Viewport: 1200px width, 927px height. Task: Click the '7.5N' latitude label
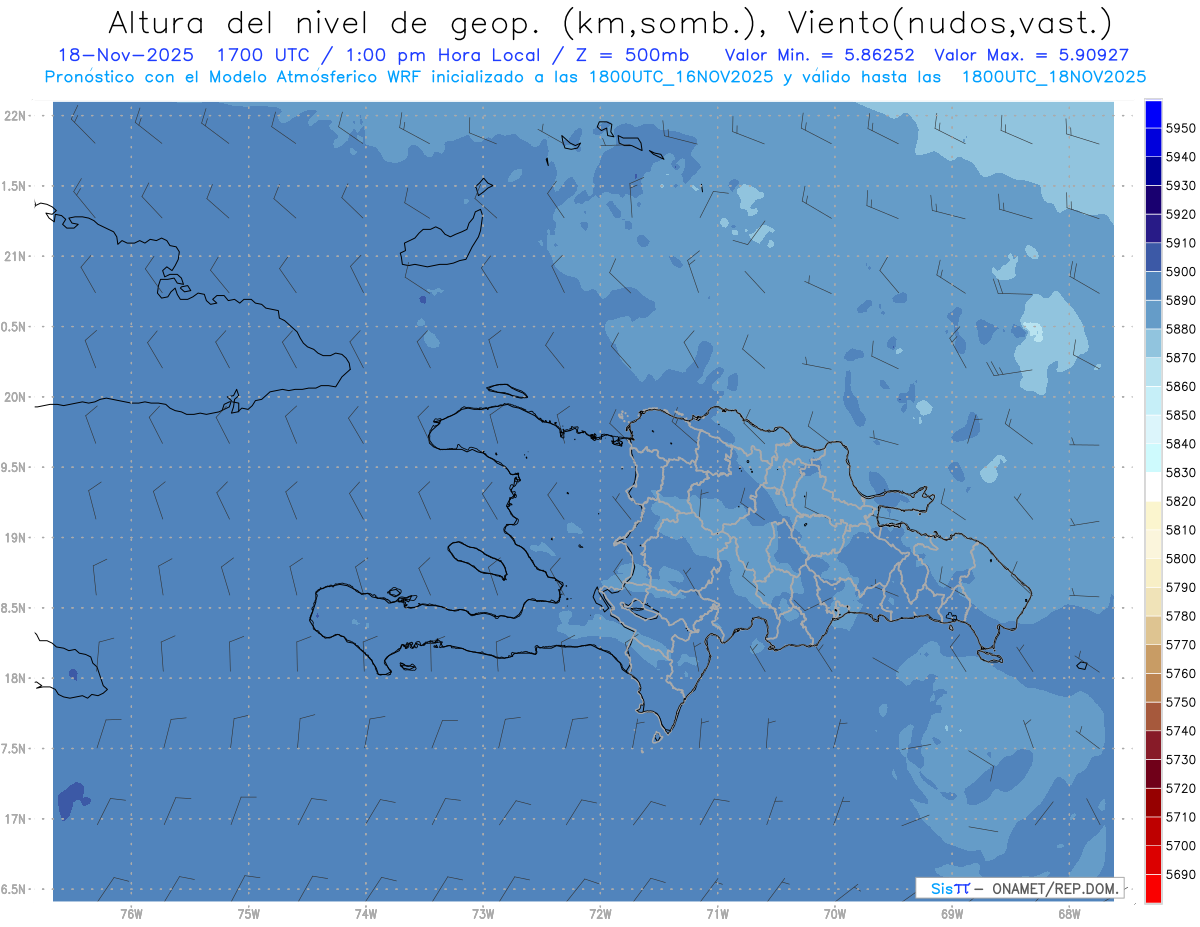click(x=15, y=749)
